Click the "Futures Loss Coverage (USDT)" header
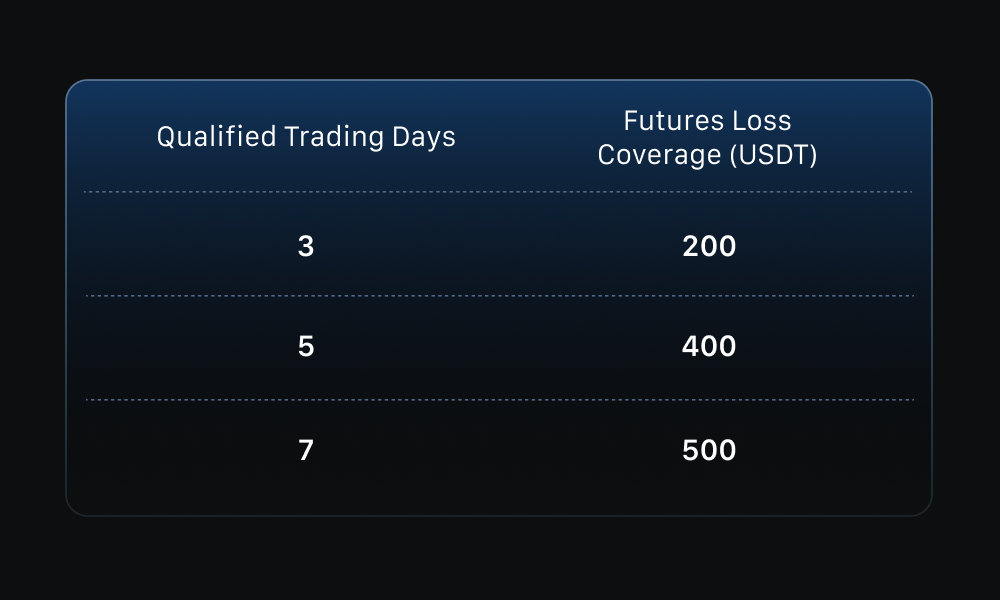The width and height of the screenshot is (1000, 600). [x=708, y=138]
